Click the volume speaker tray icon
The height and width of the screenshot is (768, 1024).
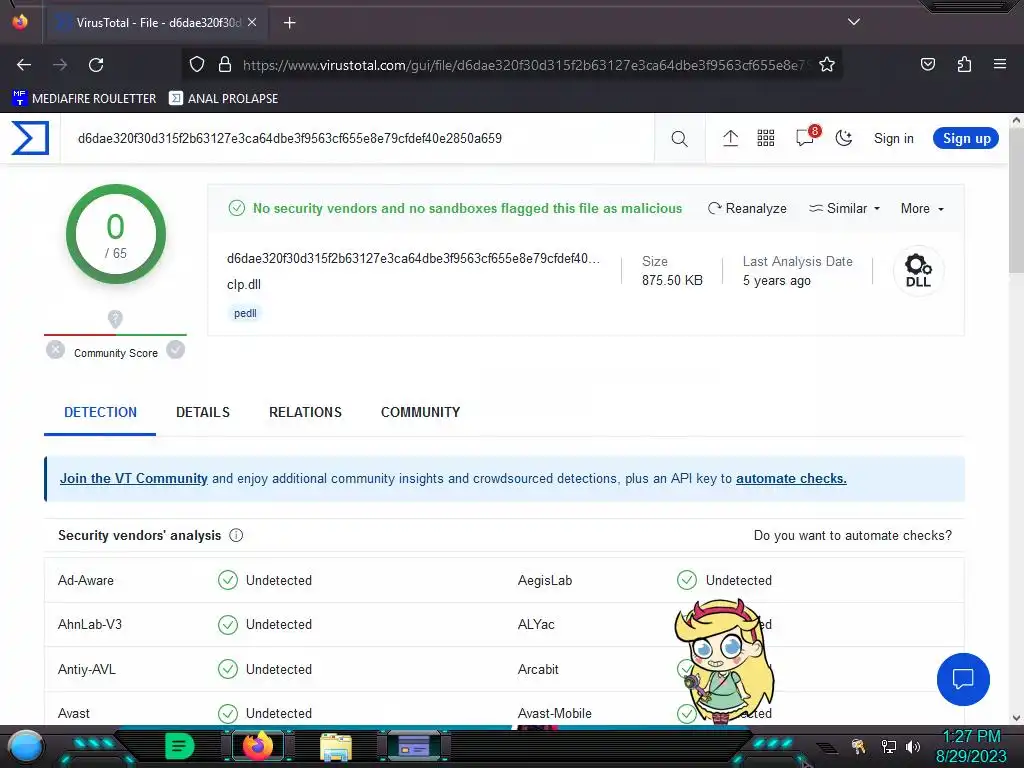click(913, 746)
